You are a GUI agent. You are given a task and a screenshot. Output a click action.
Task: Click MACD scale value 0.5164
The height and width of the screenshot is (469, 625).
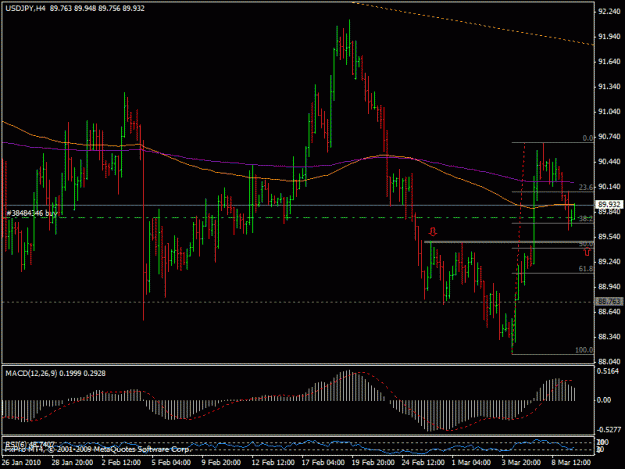pyautogui.click(x=608, y=371)
